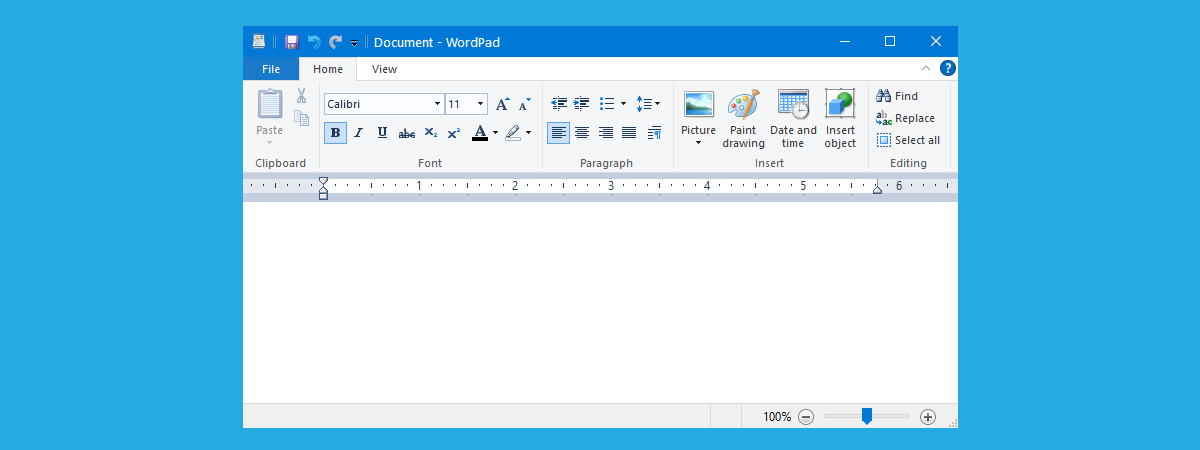The height and width of the screenshot is (450, 1200).
Task: Insert a Paint drawing
Action: point(743,118)
